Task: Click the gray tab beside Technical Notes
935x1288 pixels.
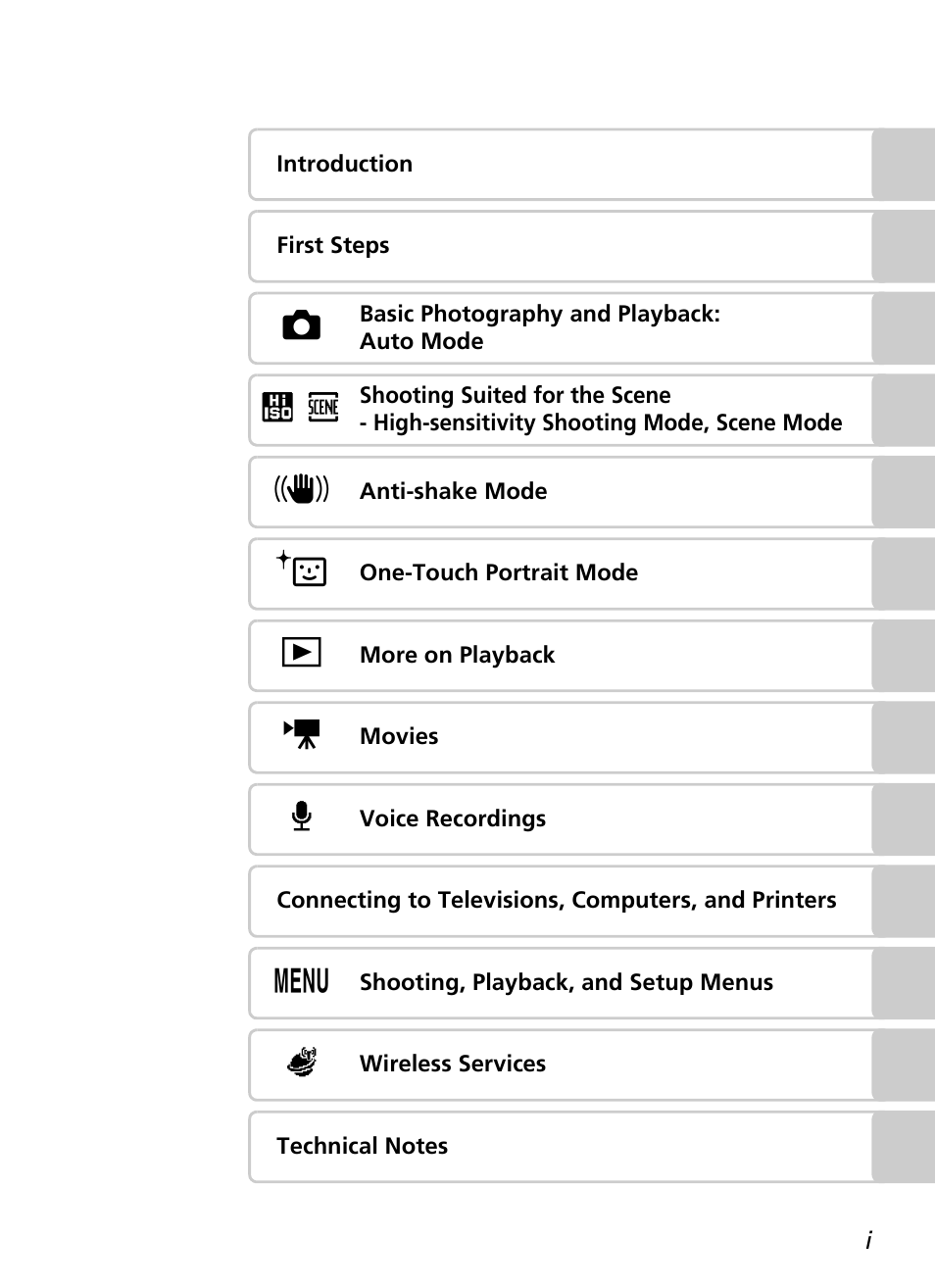Action: (x=903, y=1146)
